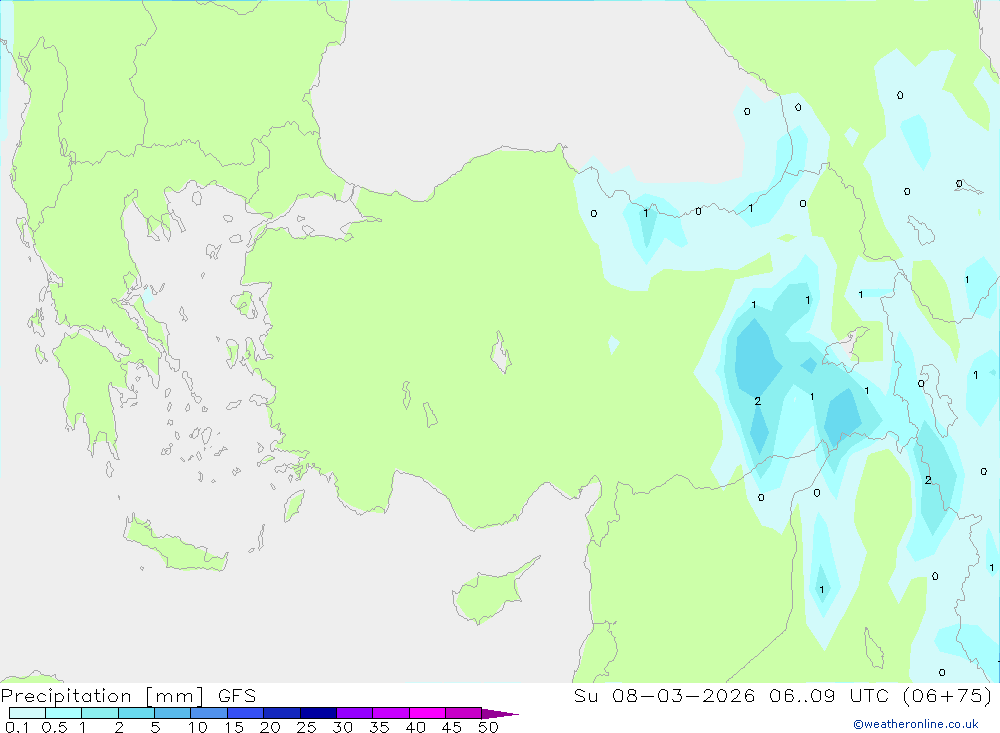The height and width of the screenshot is (733, 1000).
Task: Click the legend swatch between 0.1 and 0.5
Action: pyautogui.click(x=27, y=713)
